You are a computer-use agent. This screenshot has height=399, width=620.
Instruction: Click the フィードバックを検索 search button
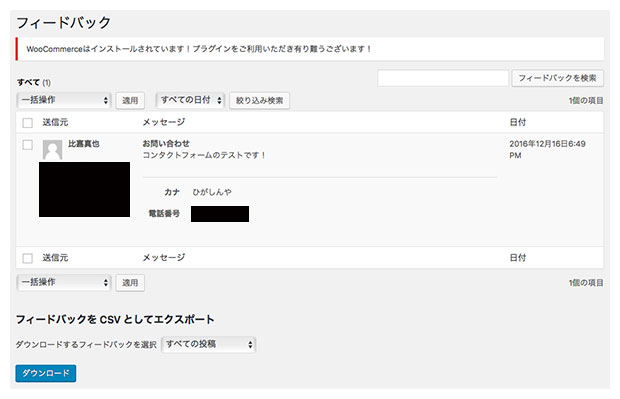558,78
